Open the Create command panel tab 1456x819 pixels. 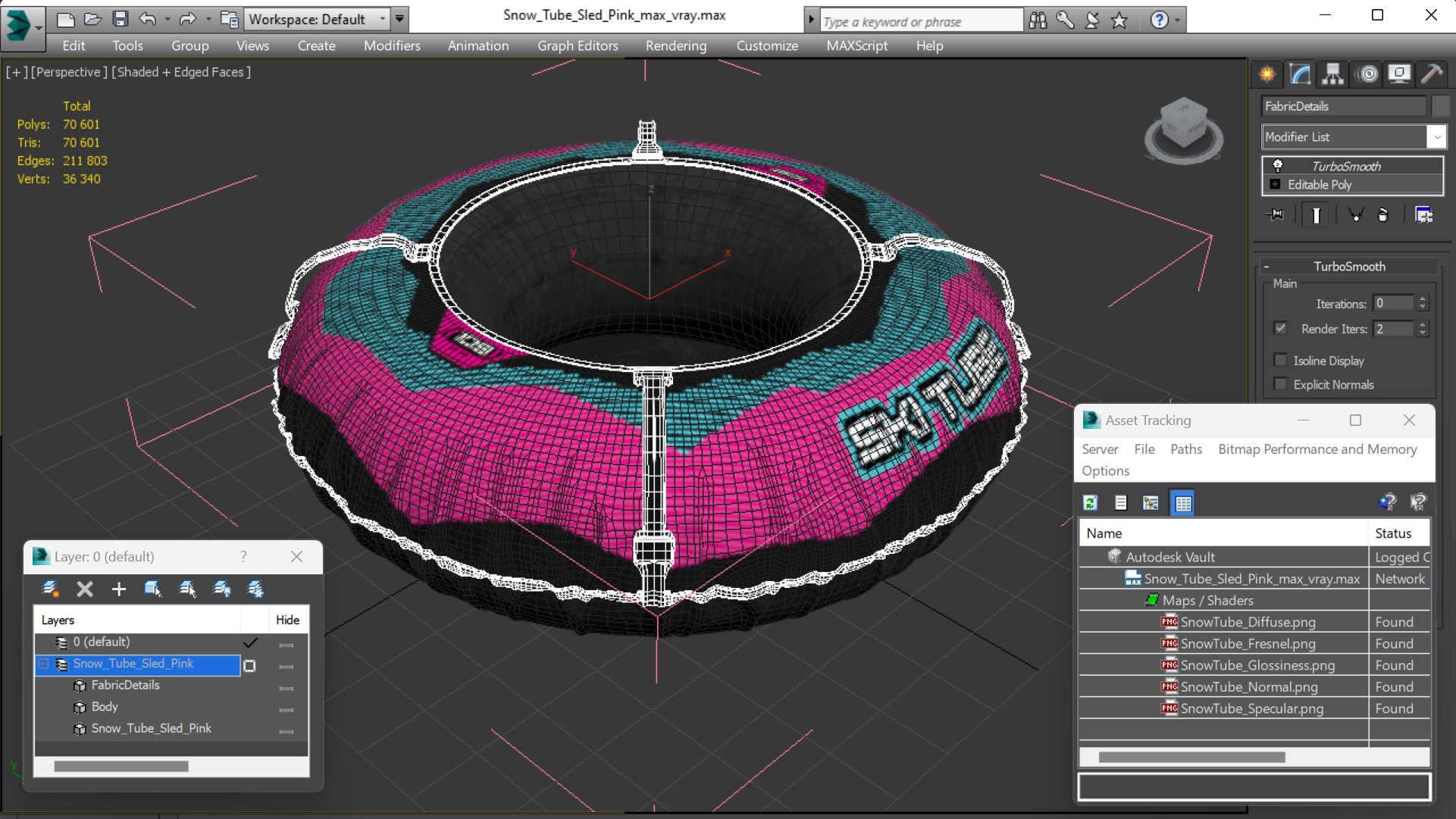pos(1267,73)
